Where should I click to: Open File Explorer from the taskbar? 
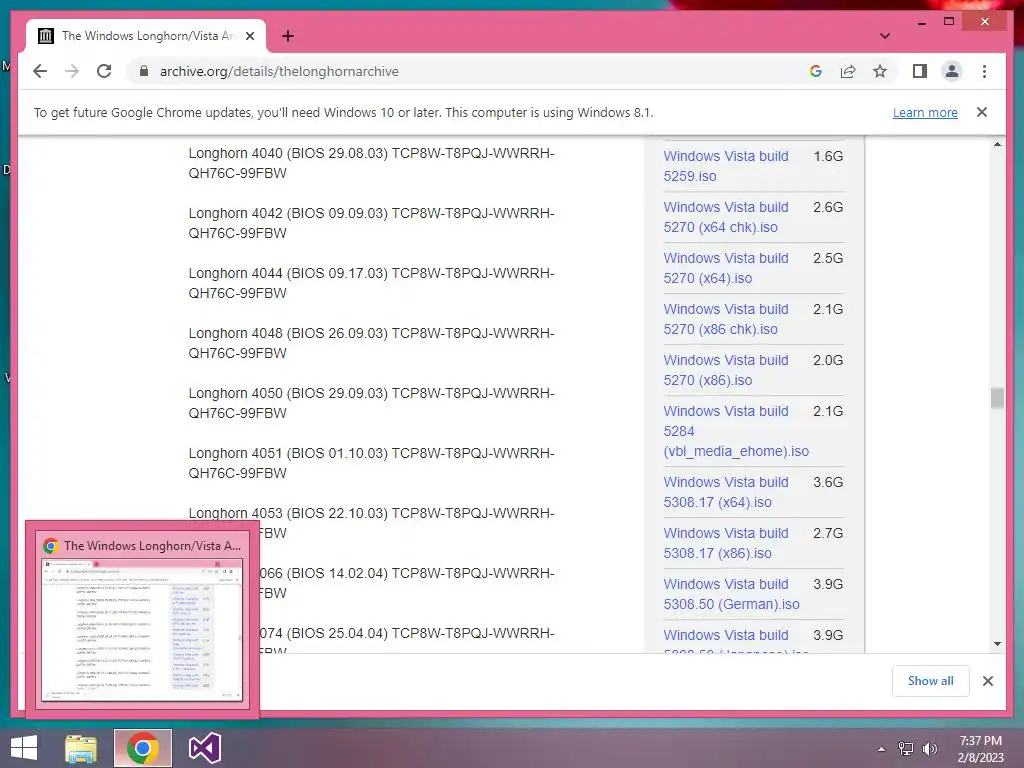[x=81, y=748]
